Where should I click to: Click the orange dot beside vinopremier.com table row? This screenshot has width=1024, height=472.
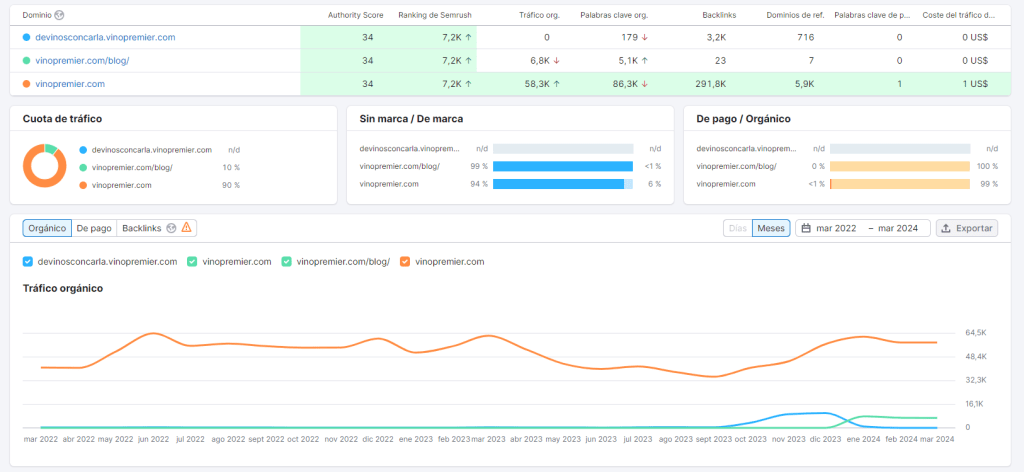[26, 84]
